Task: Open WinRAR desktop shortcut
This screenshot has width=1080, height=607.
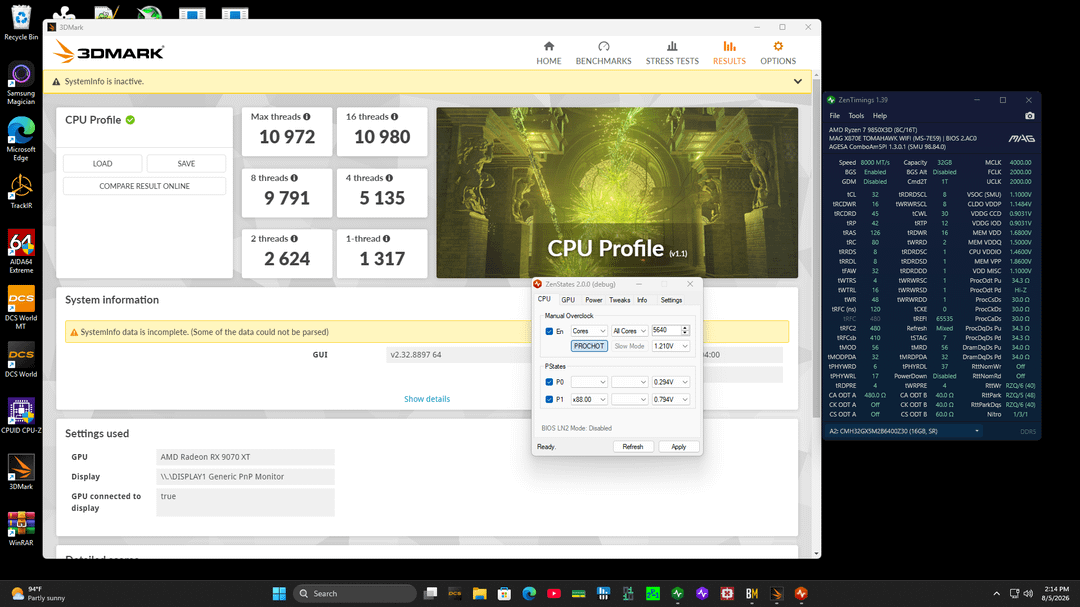Action: coord(21,528)
